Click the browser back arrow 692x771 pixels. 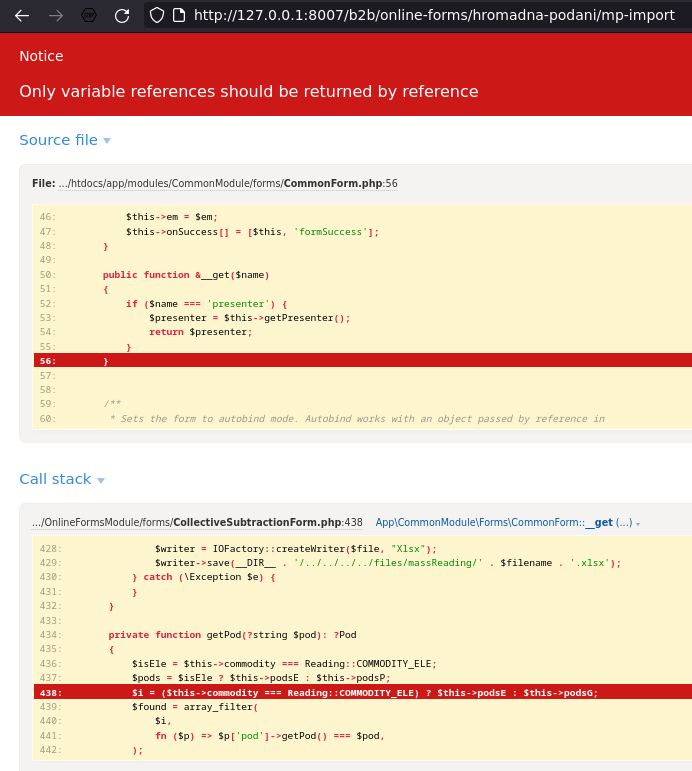22,15
